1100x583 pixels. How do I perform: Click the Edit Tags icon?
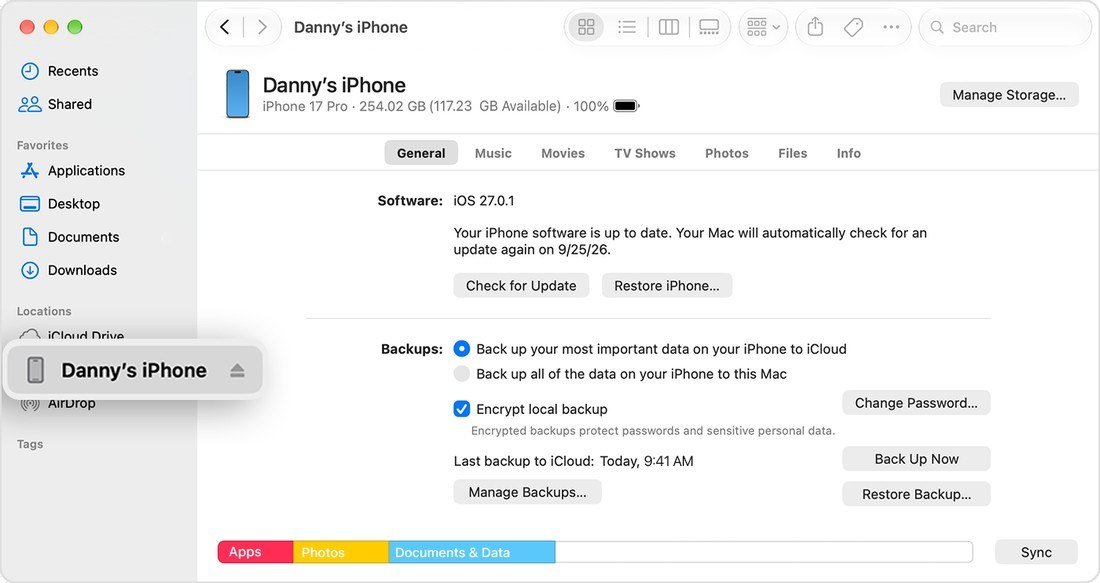point(853,27)
